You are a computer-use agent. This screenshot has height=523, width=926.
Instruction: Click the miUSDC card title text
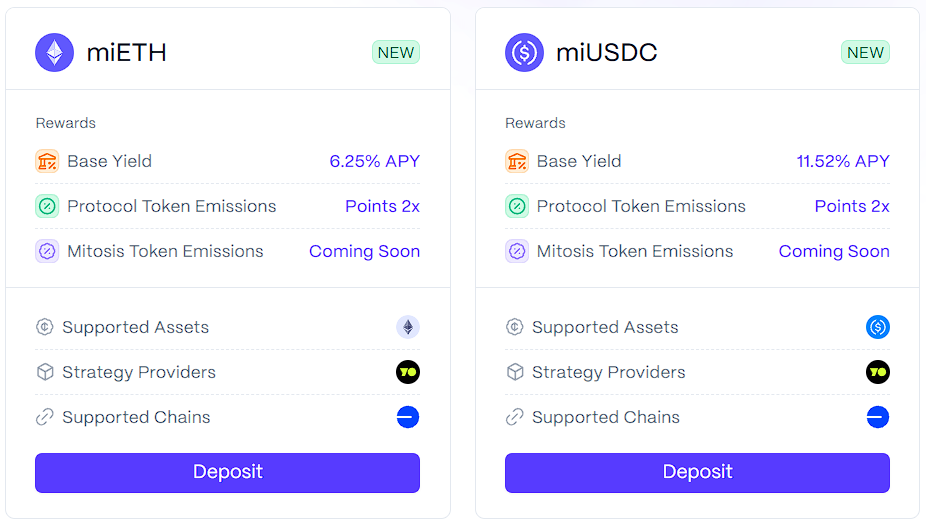607,53
